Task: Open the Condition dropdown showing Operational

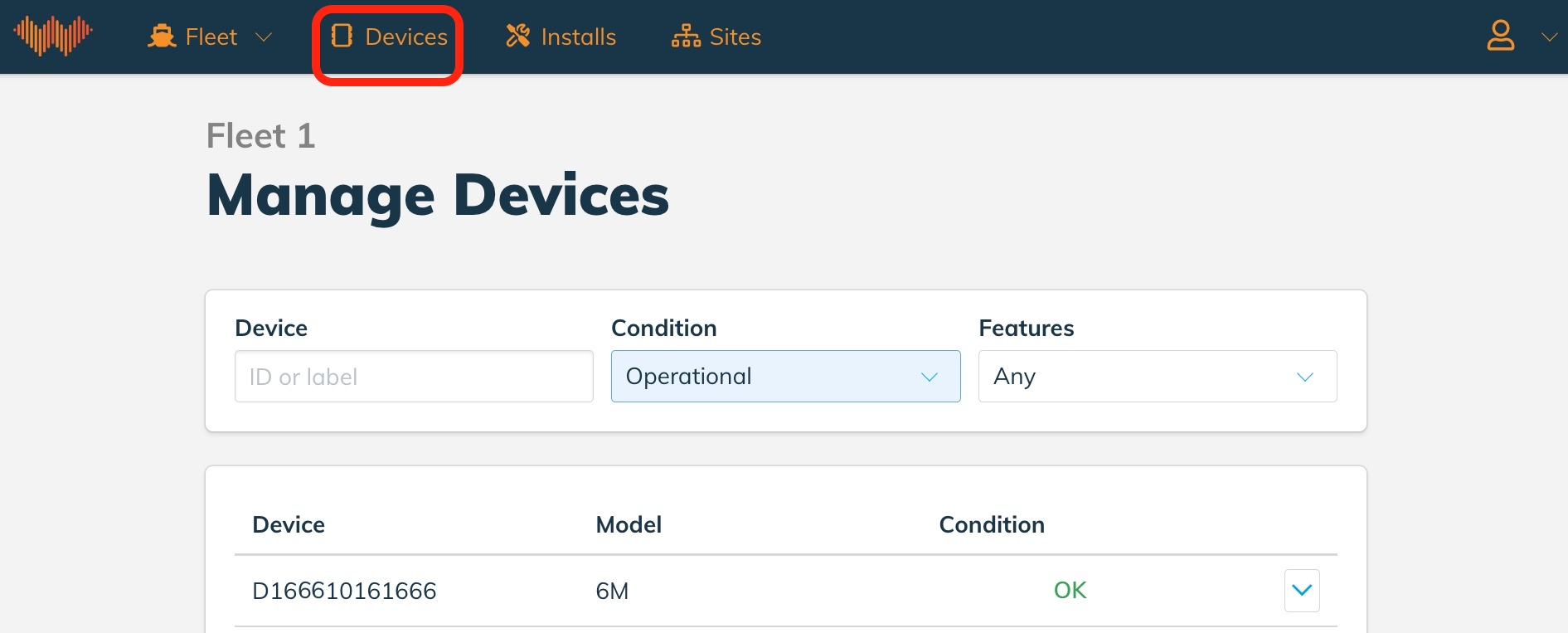Action: (x=785, y=377)
